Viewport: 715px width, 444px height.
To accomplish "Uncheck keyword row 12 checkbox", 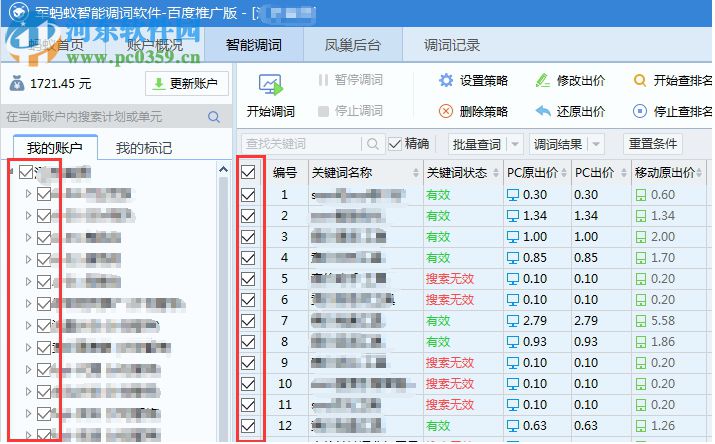I will (x=248, y=426).
